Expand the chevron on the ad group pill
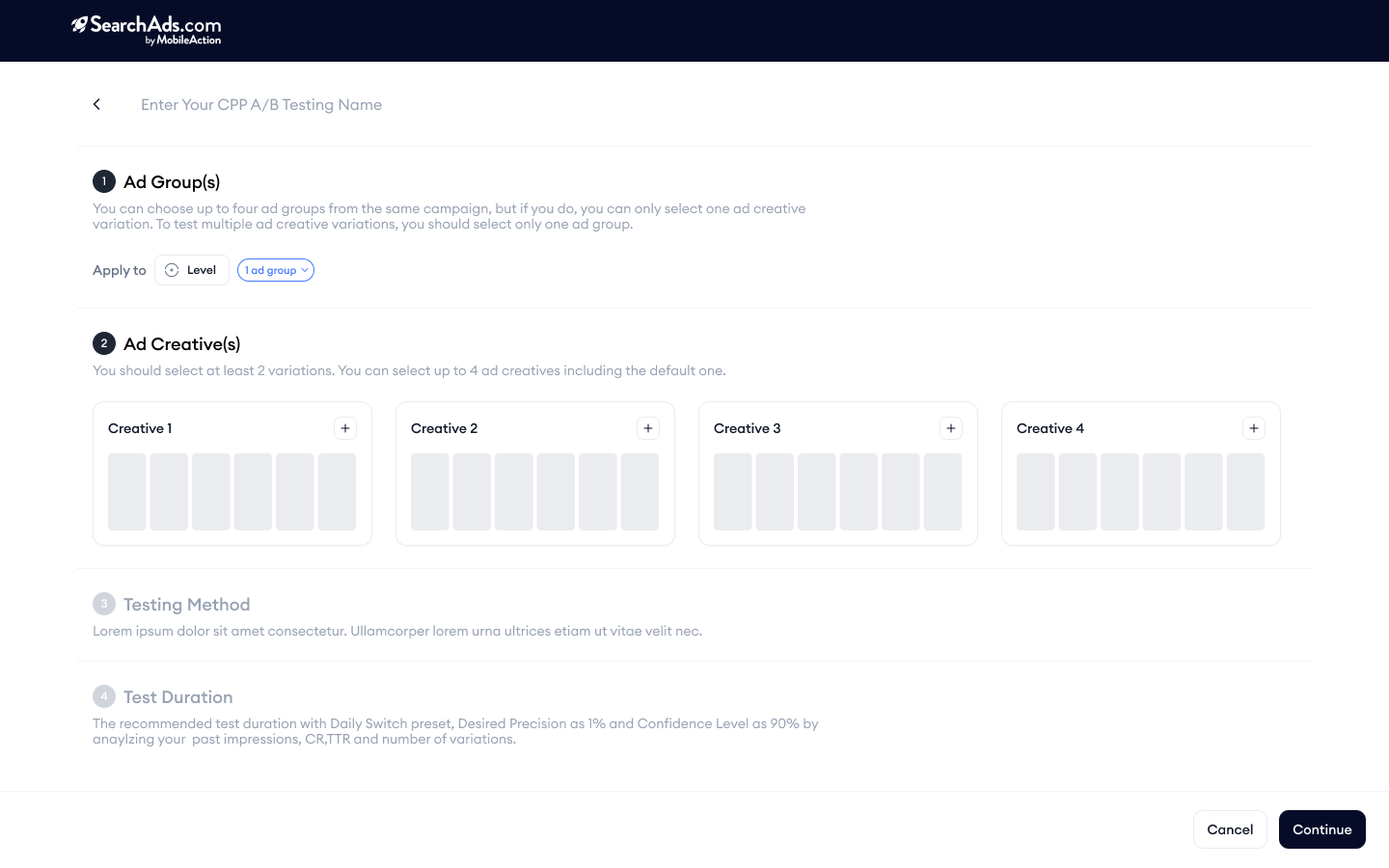 [x=303, y=270]
